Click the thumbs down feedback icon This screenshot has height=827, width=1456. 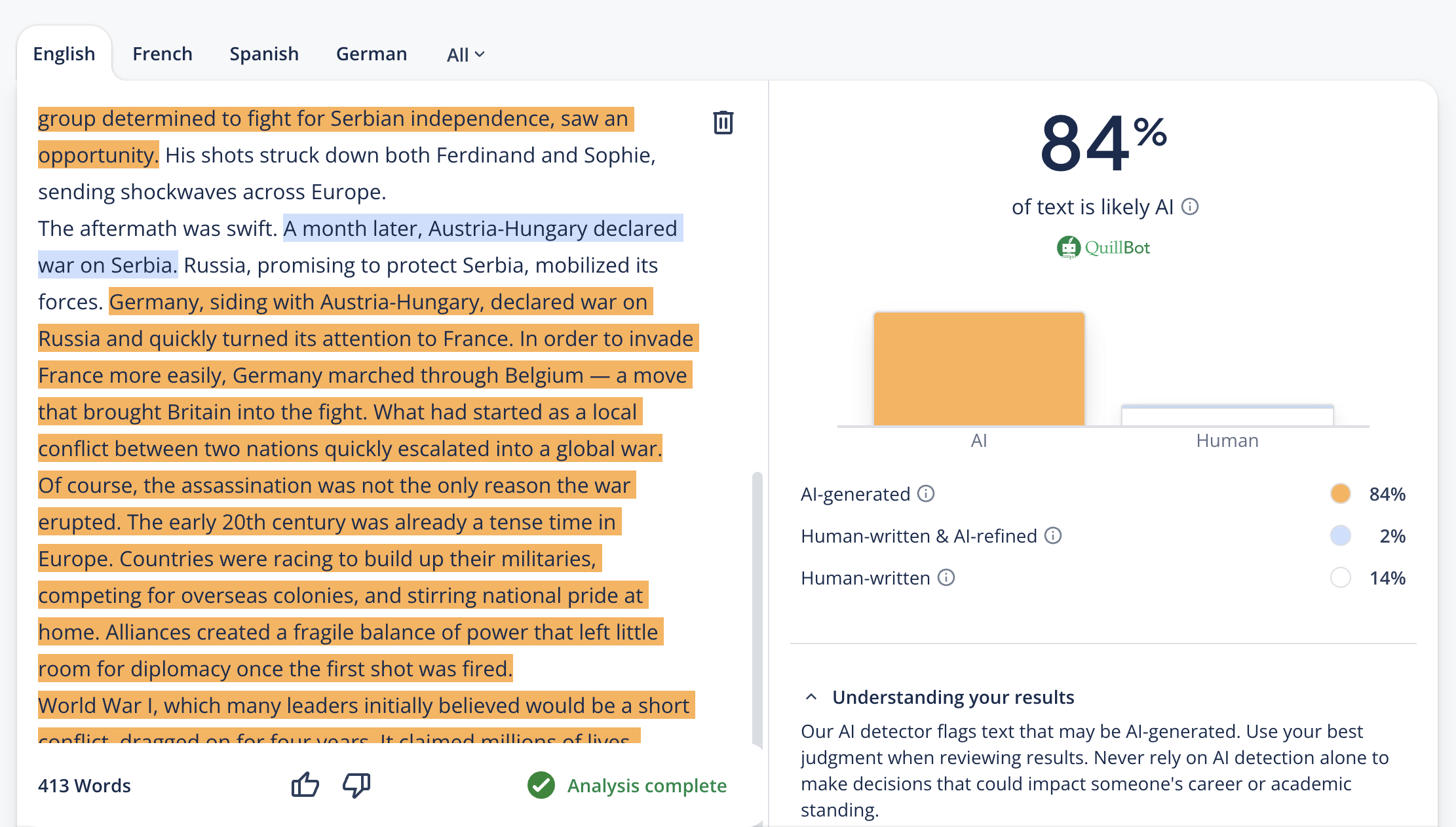[356, 784]
